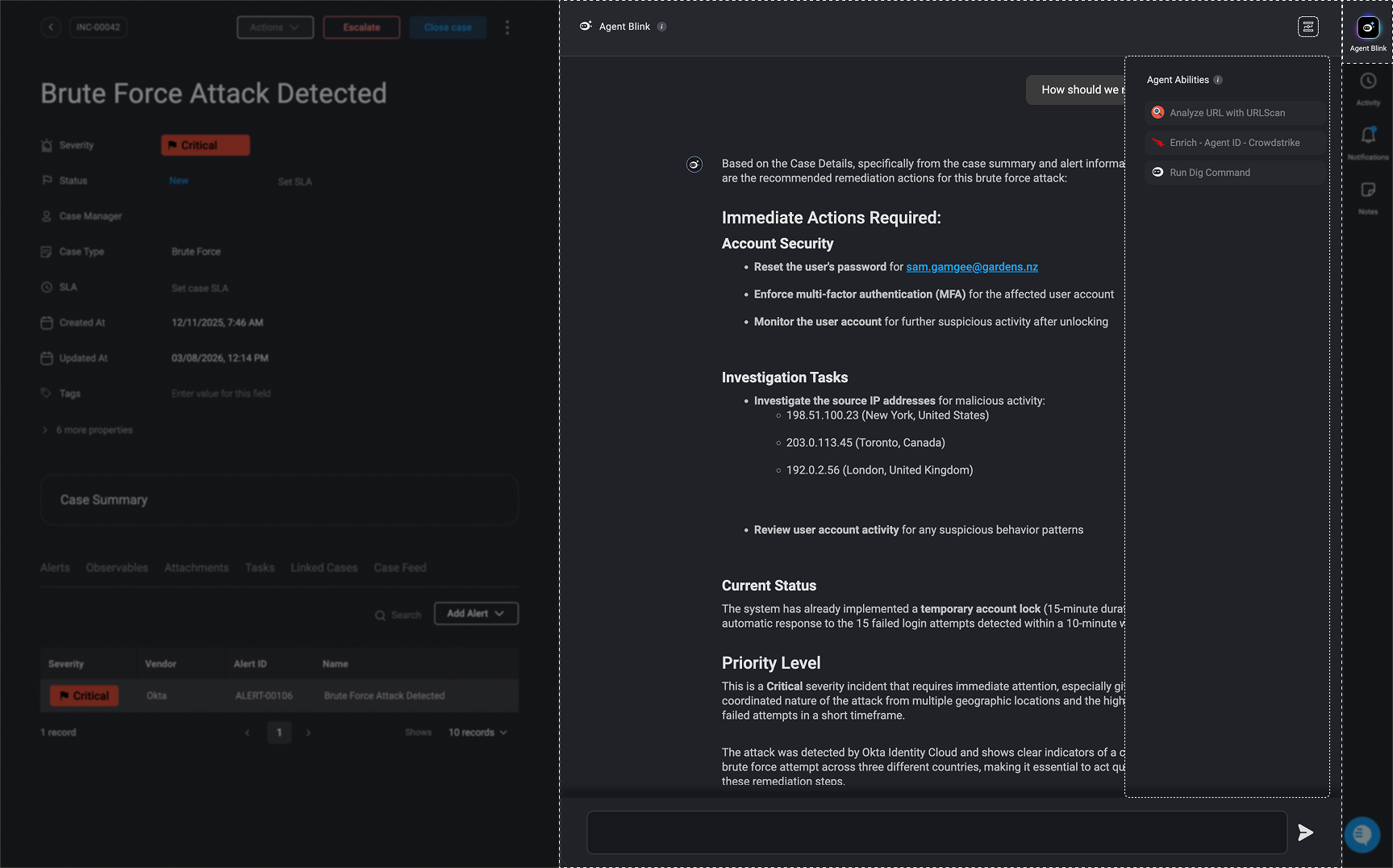Click the Case Summary card
The width and height of the screenshot is (1393, 868).
[279, 500]
